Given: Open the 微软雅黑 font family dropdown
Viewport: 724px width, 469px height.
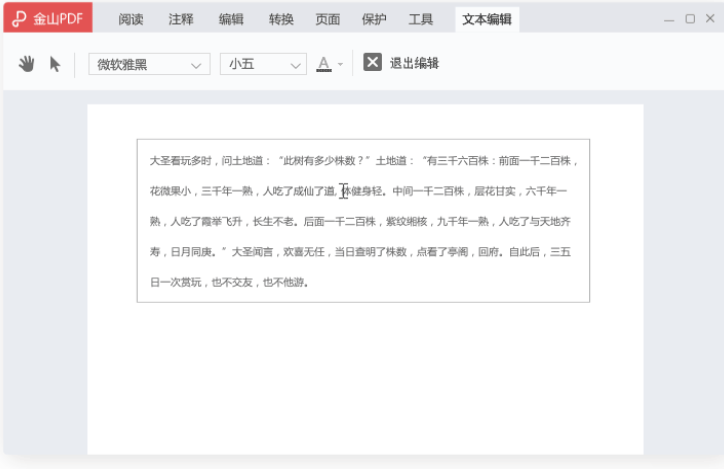Looking at the screenshot, I should click(x=149, y=64).
